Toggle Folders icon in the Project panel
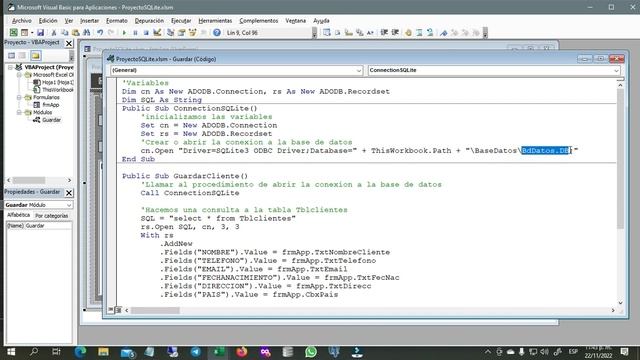This screenshot has width=640, height=360. 36,56
